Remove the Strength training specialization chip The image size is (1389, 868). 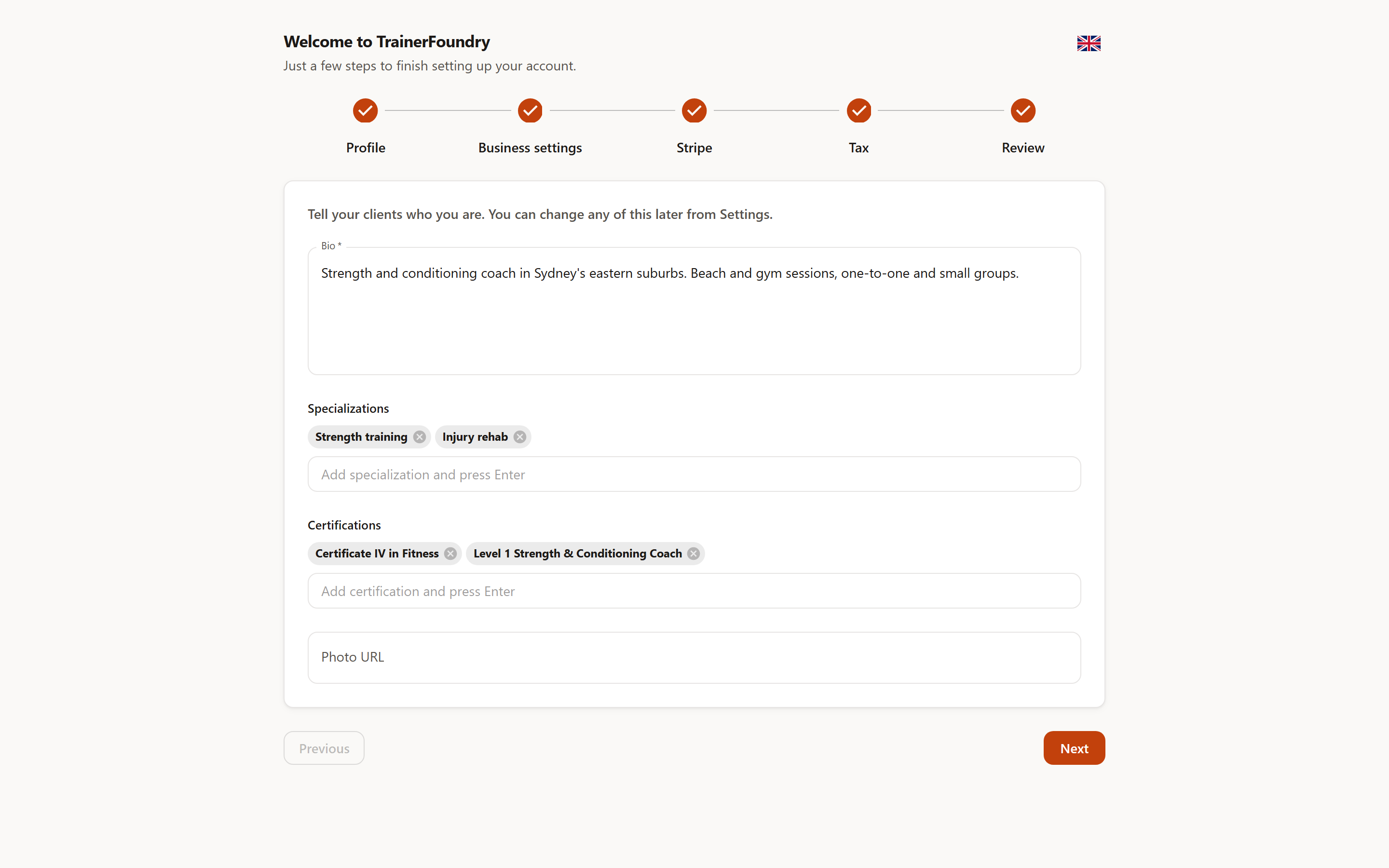(x=420, y=437)
